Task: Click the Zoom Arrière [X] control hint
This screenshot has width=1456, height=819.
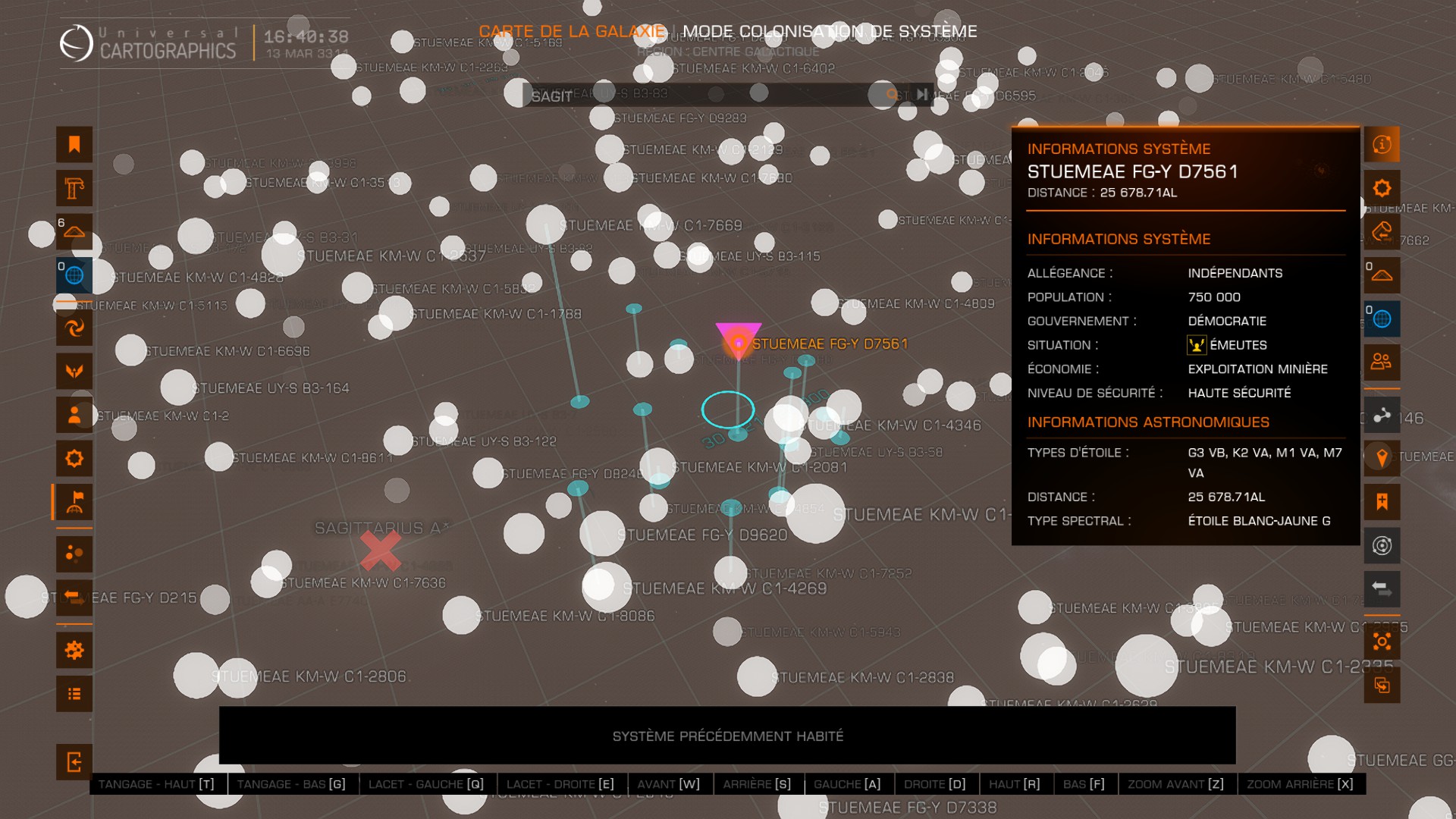Action: pyautogui.click(x=1301, y=784)
